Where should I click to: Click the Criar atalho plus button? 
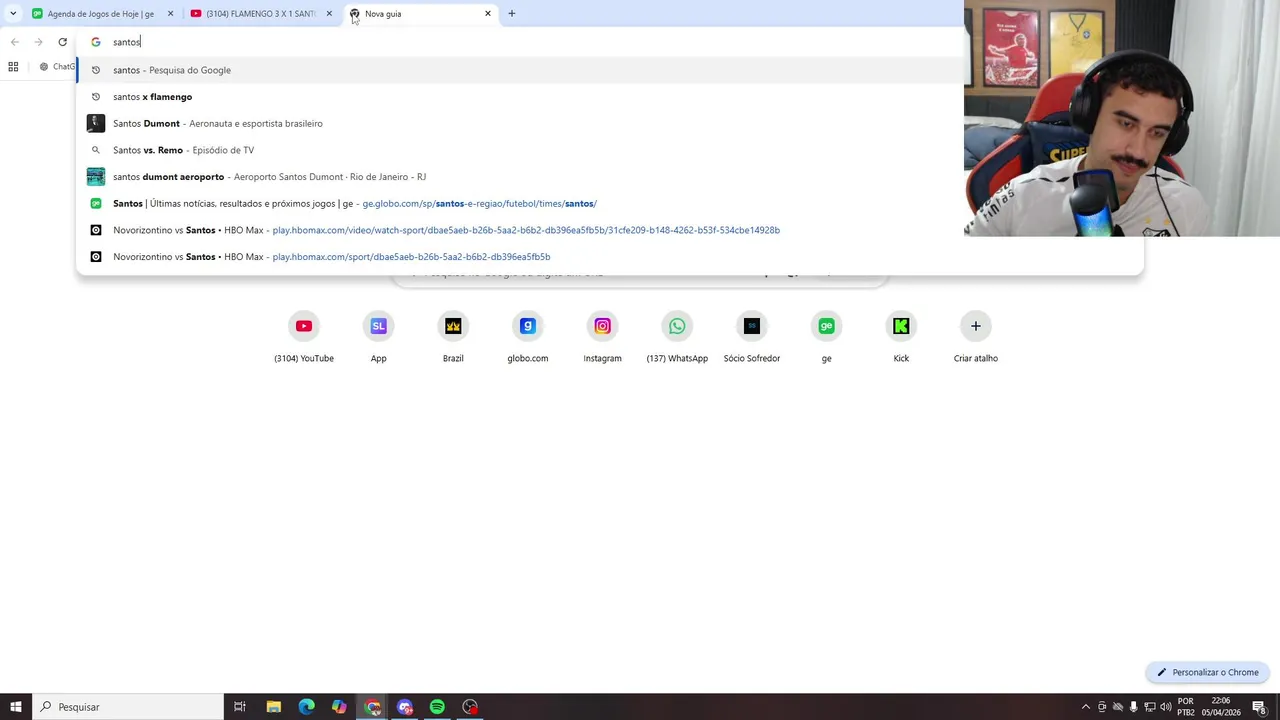[x=976, y=326]
